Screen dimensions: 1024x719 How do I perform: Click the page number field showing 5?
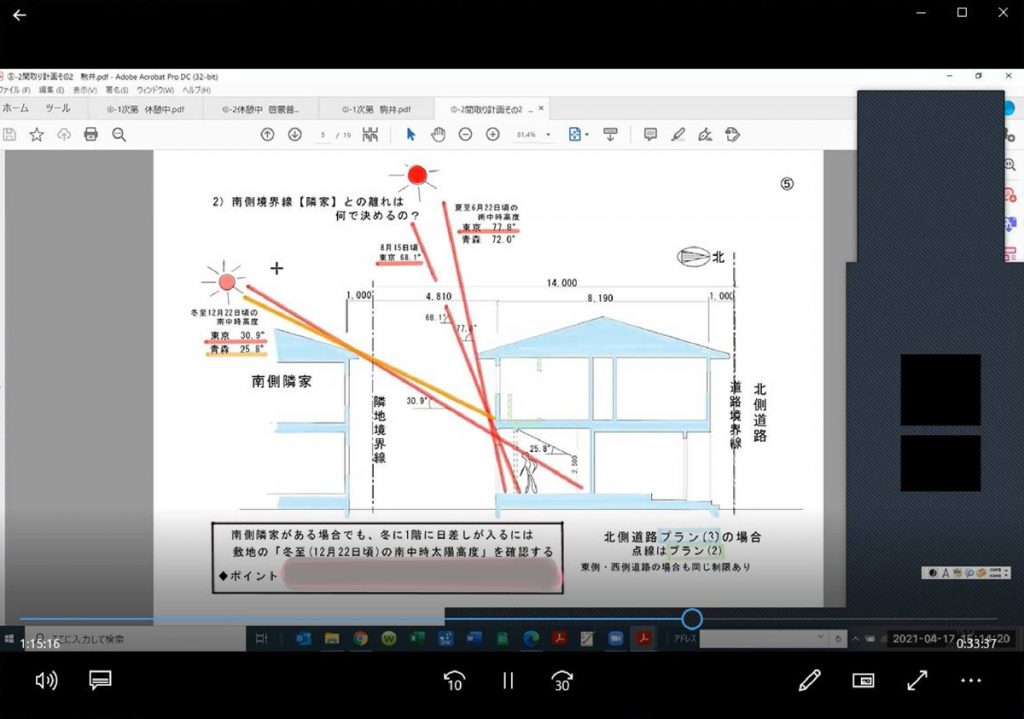(x=323, y=135)
